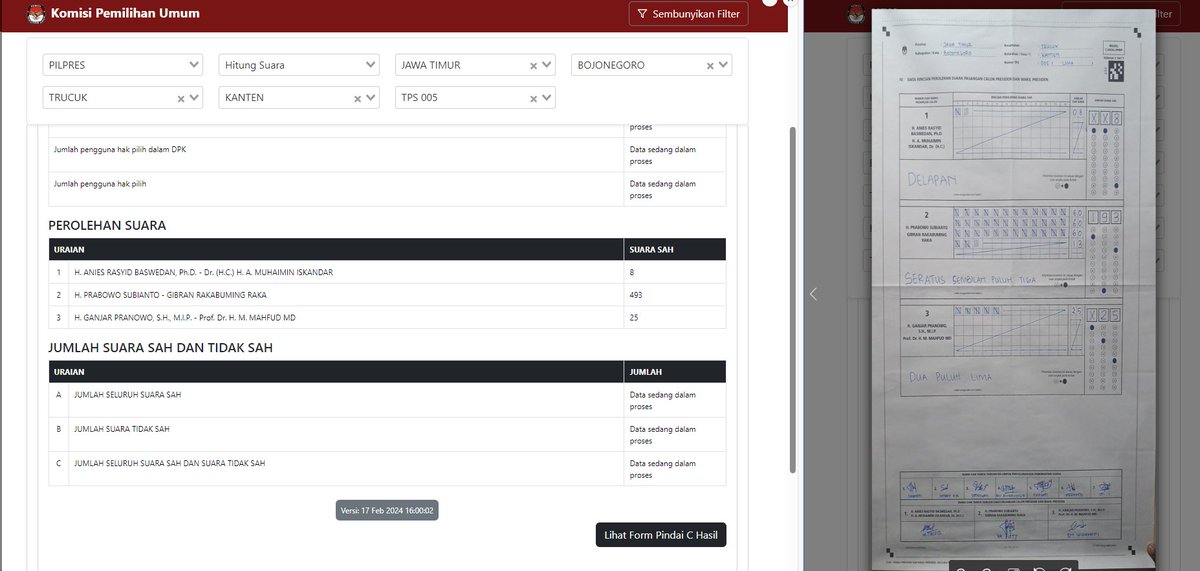Click Data sedang dalam proses for row C
This screenshot has height=571, width=1200.
pos(663,469)
